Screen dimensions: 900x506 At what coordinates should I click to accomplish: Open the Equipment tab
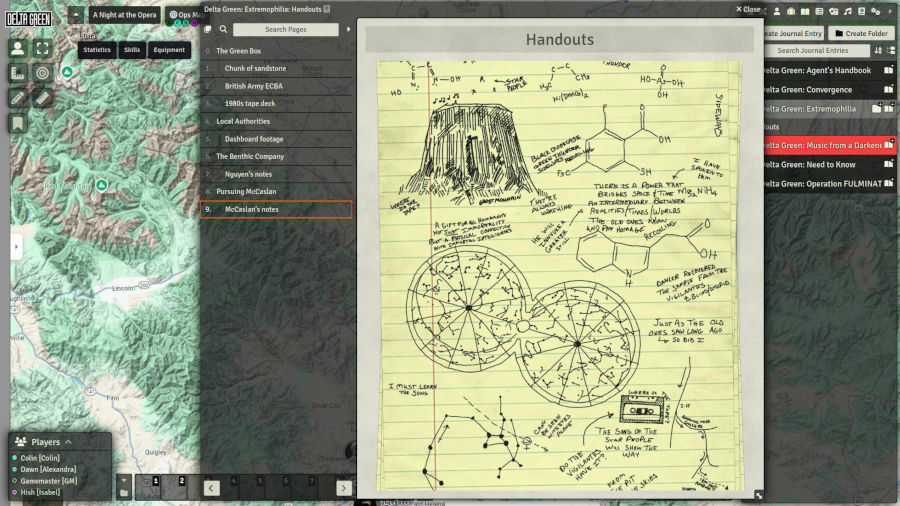[169, 50]
